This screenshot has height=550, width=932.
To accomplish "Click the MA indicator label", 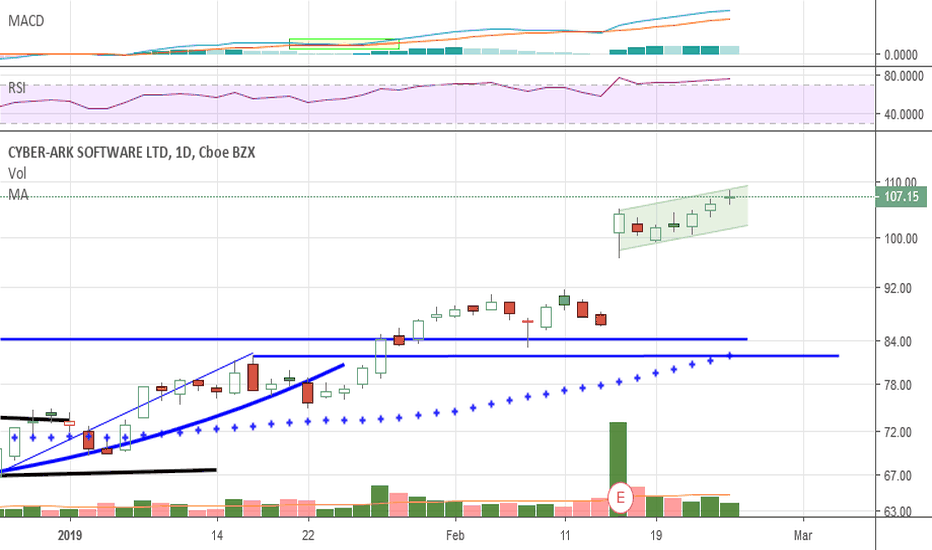I will [x=18, y=194].
